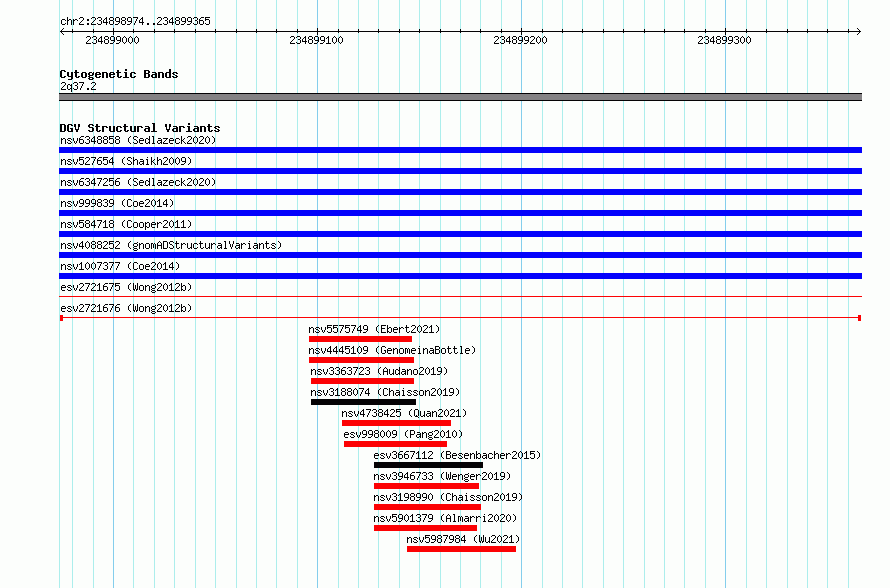This screenshot has width=890, height=588.
Task: Click the nsv1007377 (Coe2014) label
Action: [120, 266]
